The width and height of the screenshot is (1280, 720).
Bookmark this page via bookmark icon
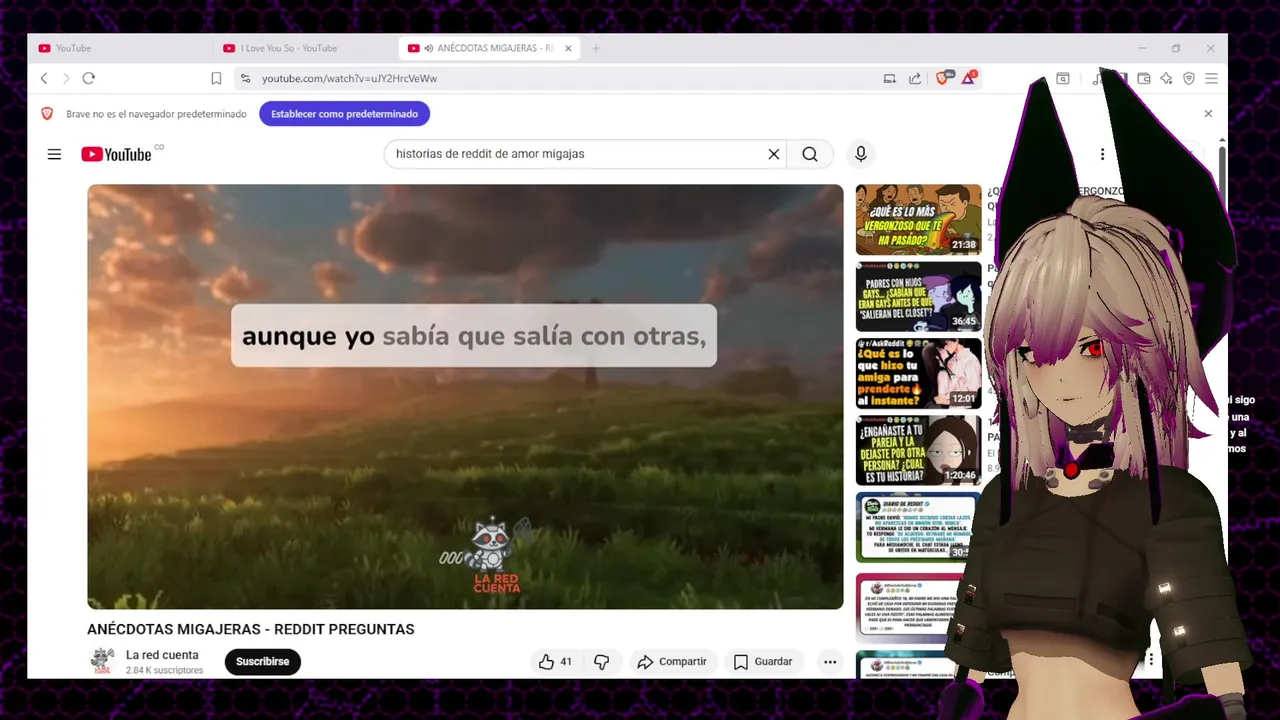pos(216,78)
